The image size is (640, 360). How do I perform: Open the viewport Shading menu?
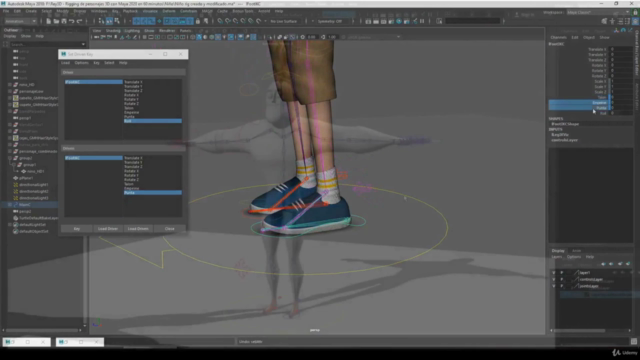(x=113, y=31)
